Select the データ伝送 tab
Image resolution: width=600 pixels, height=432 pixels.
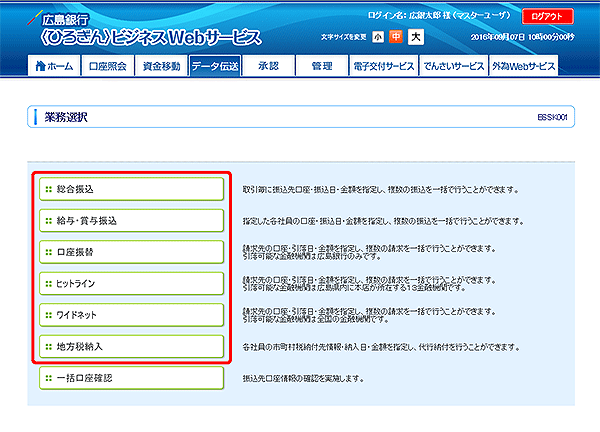click(x=214, y=66)
